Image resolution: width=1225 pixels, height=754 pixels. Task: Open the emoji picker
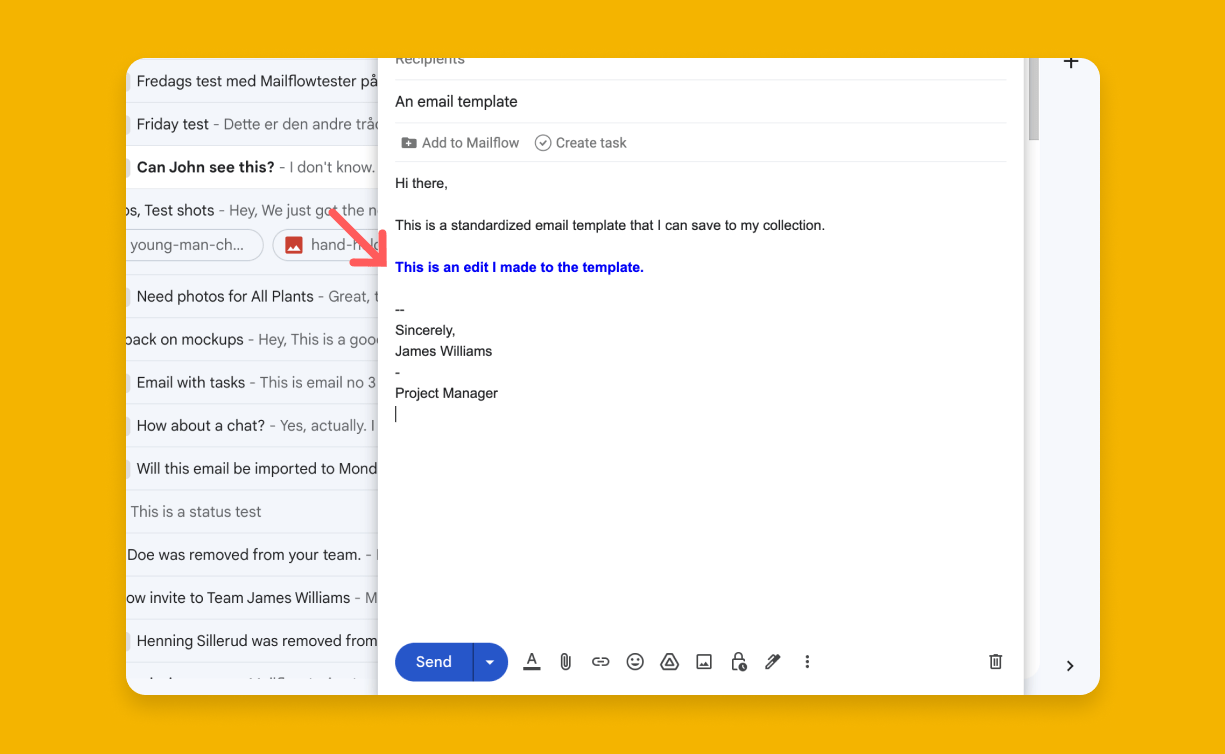635,661
